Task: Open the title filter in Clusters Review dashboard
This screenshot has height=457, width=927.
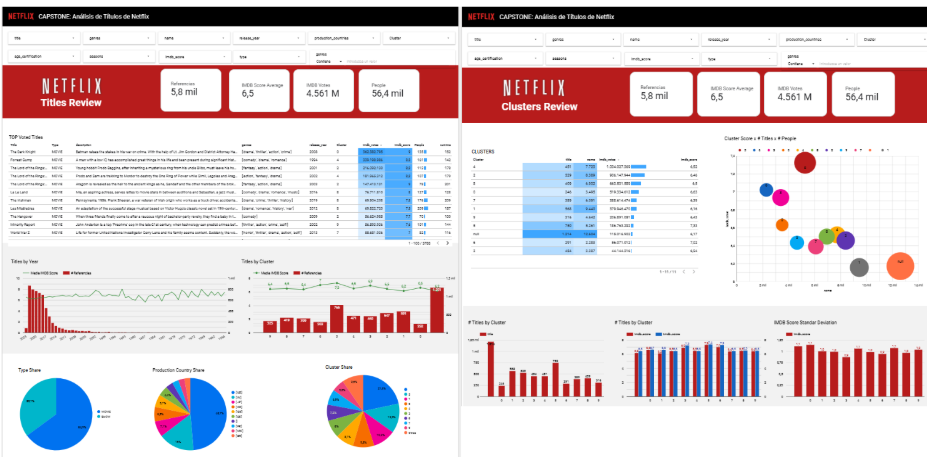Action: pyautogui.click(x=505, y=40)
